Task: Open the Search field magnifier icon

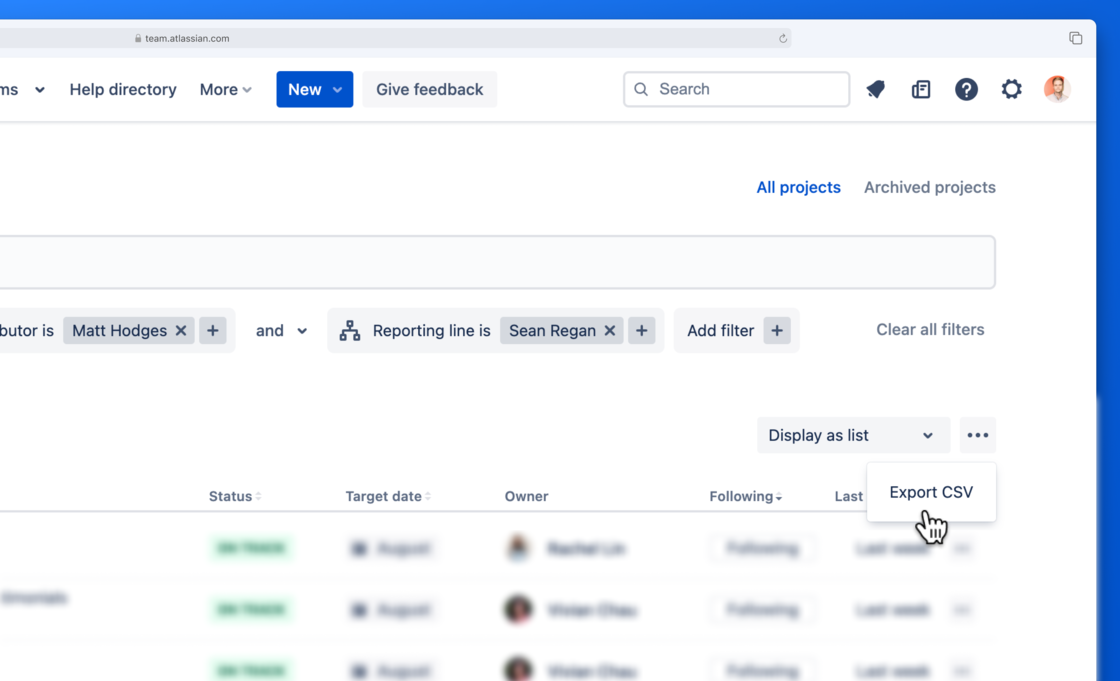Action: [641, 89]
